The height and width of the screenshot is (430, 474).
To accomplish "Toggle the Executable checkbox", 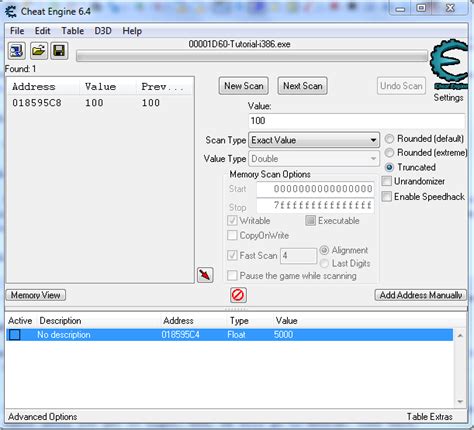I will pyautogui.click(x=311, y=221).
